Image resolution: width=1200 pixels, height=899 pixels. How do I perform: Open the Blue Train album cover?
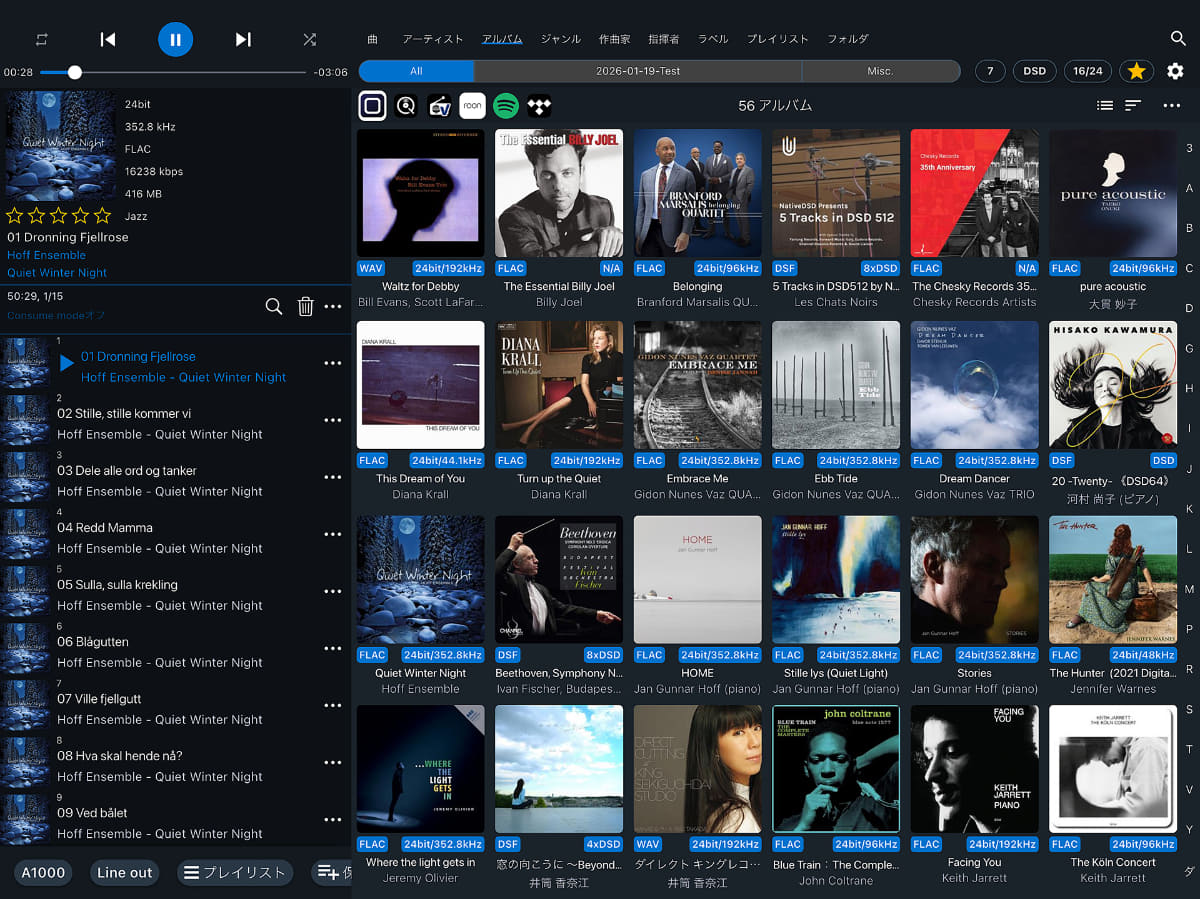coord(836,769)
